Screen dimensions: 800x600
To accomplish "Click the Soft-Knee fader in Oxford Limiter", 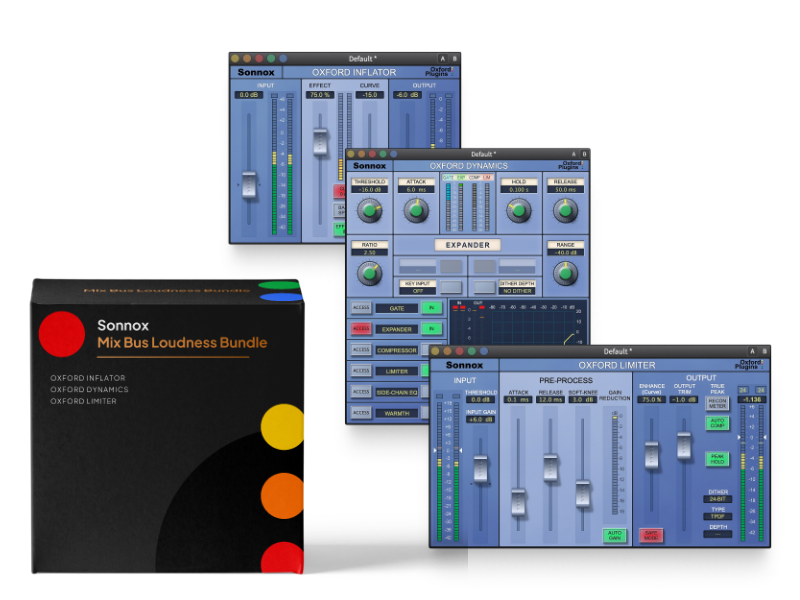I will pyautogui.click(x=583, y=493).
